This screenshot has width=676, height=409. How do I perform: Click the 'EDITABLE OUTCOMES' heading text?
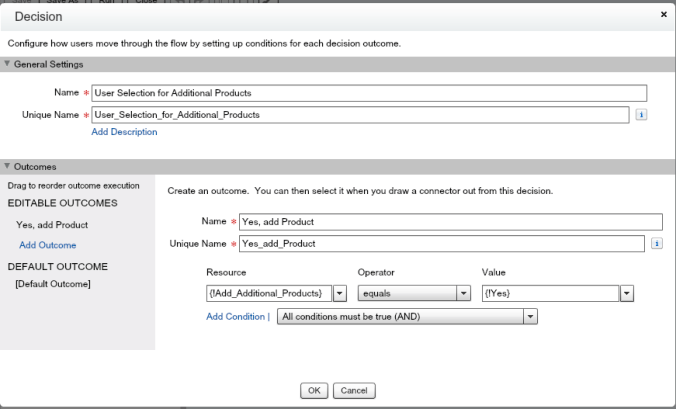pyautogui.click(x=63, y=203)
